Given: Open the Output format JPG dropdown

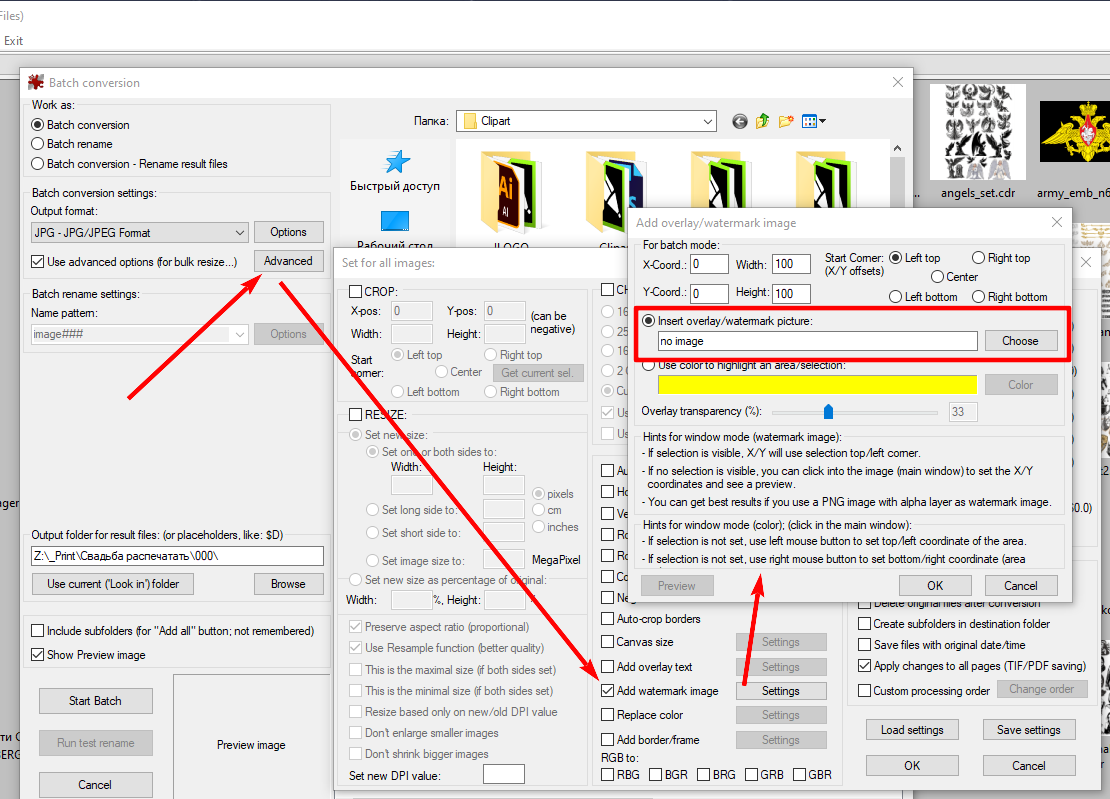Looking at the screenshot, I should (140, 232).
